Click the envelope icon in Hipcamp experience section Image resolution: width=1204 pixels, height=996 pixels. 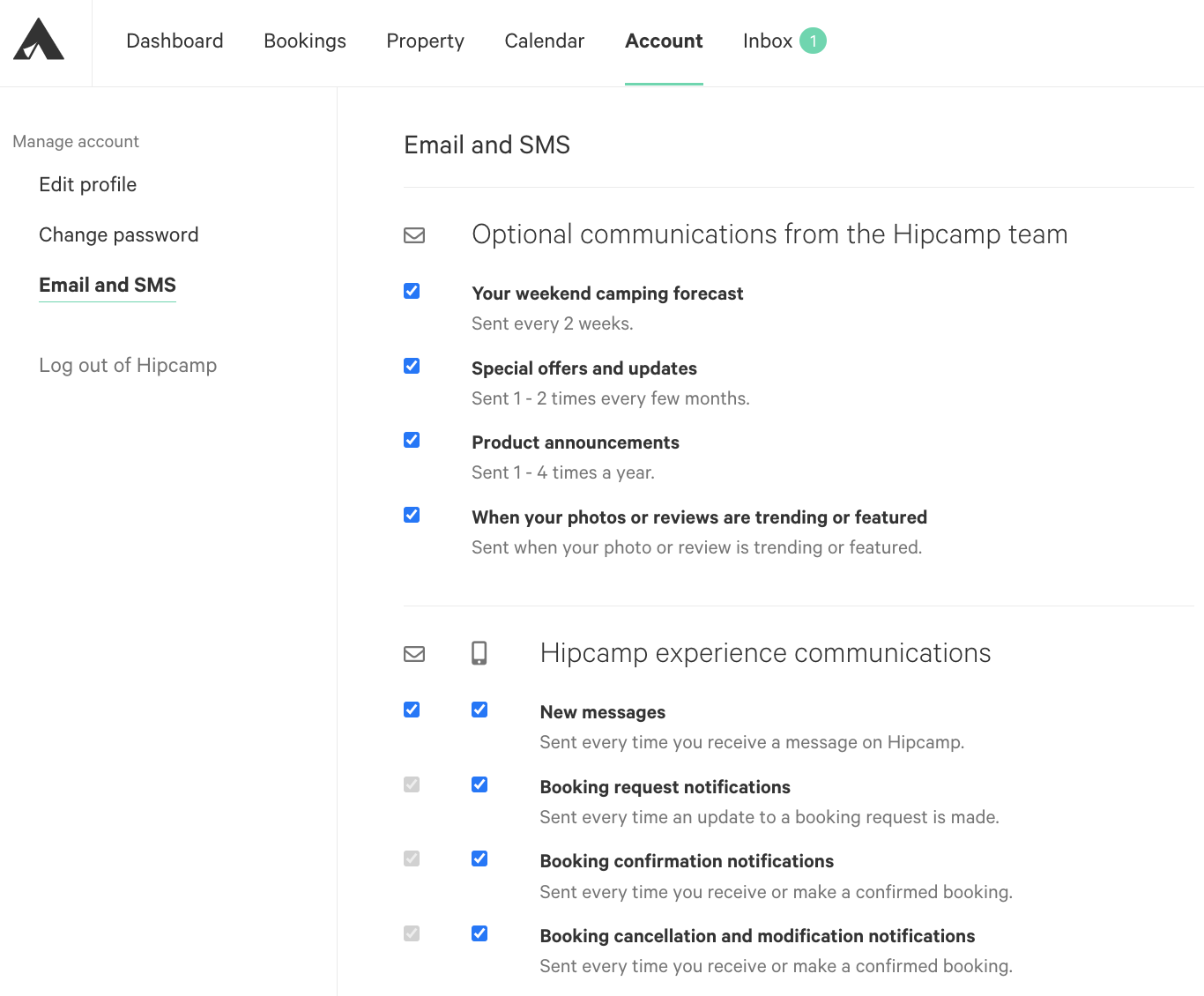[414, 654]
